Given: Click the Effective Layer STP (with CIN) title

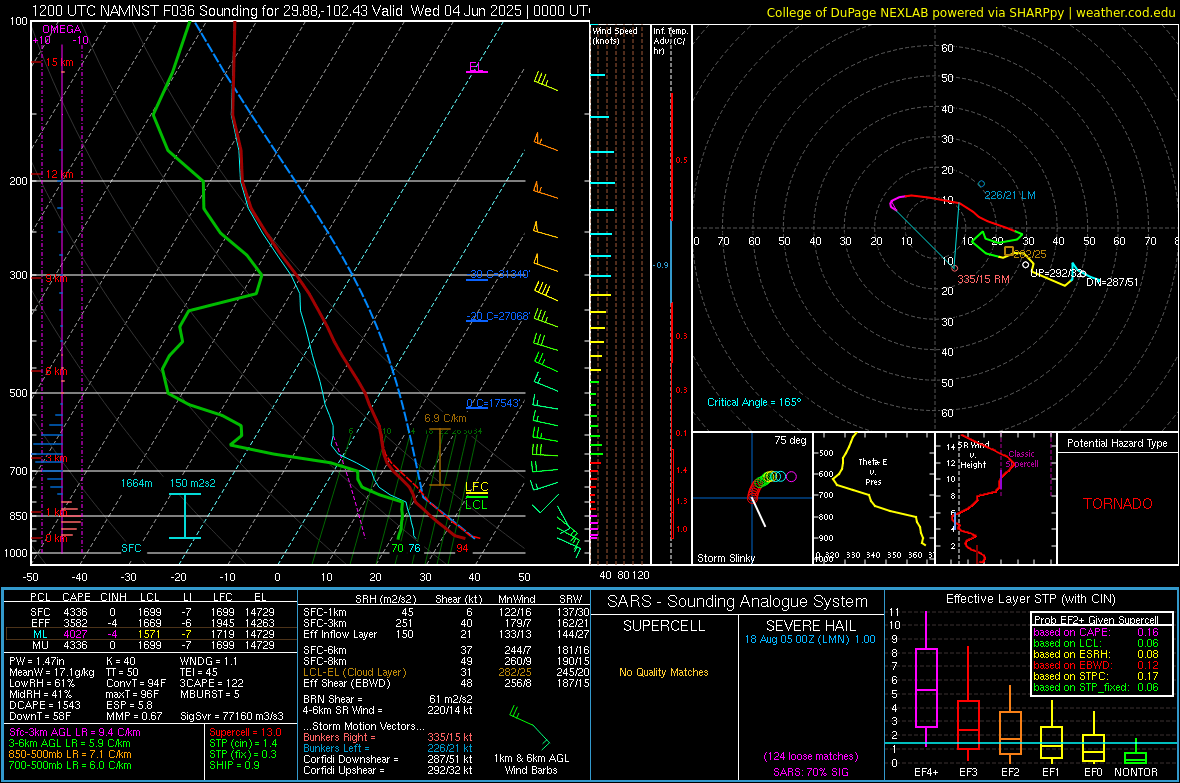Looking at the screenshot, I should [1030, 599].
